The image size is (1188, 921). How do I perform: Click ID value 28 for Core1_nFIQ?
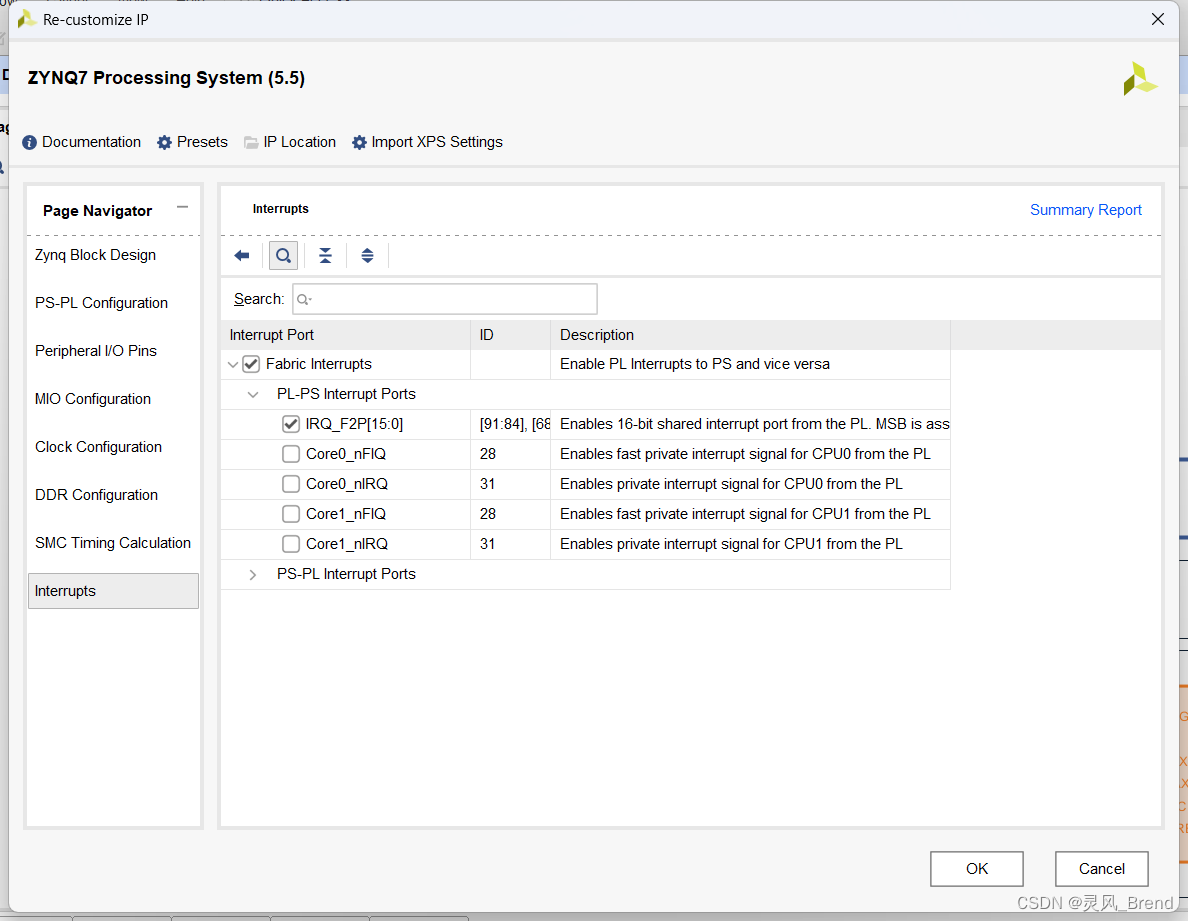488,514
